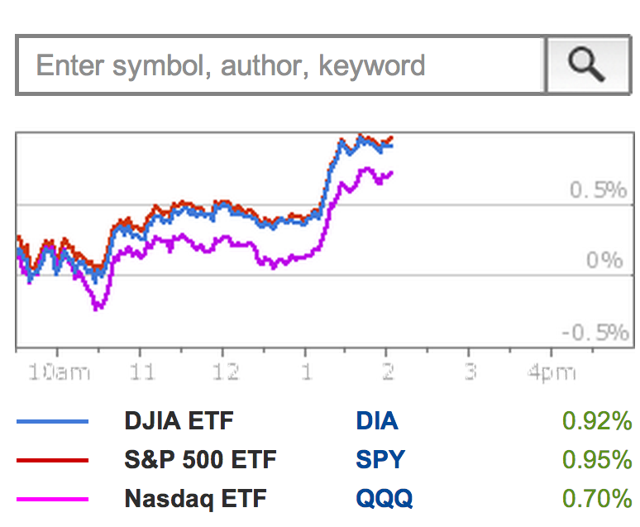
Task: Open the DIA ticker link
Action: click(x=377, y=420)
